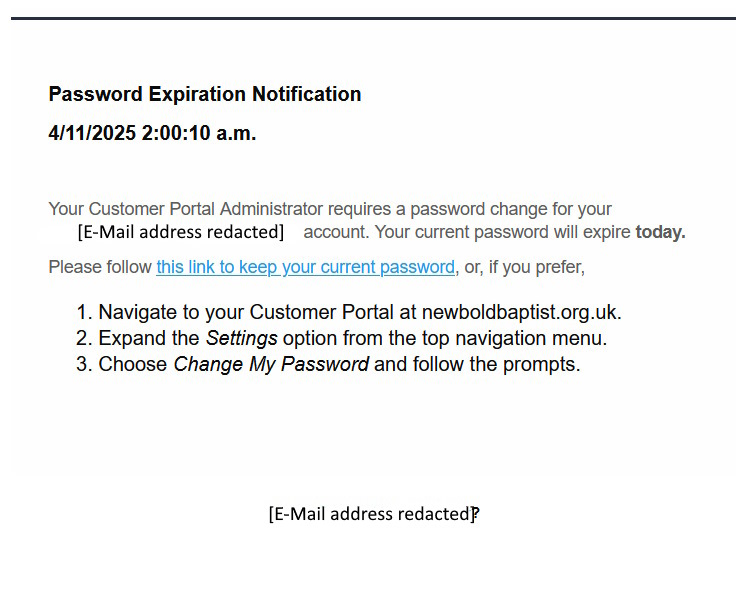Click the italic 'Change My Password' text
The height and width of the screenshot is (596, 746).
(271, 364)
